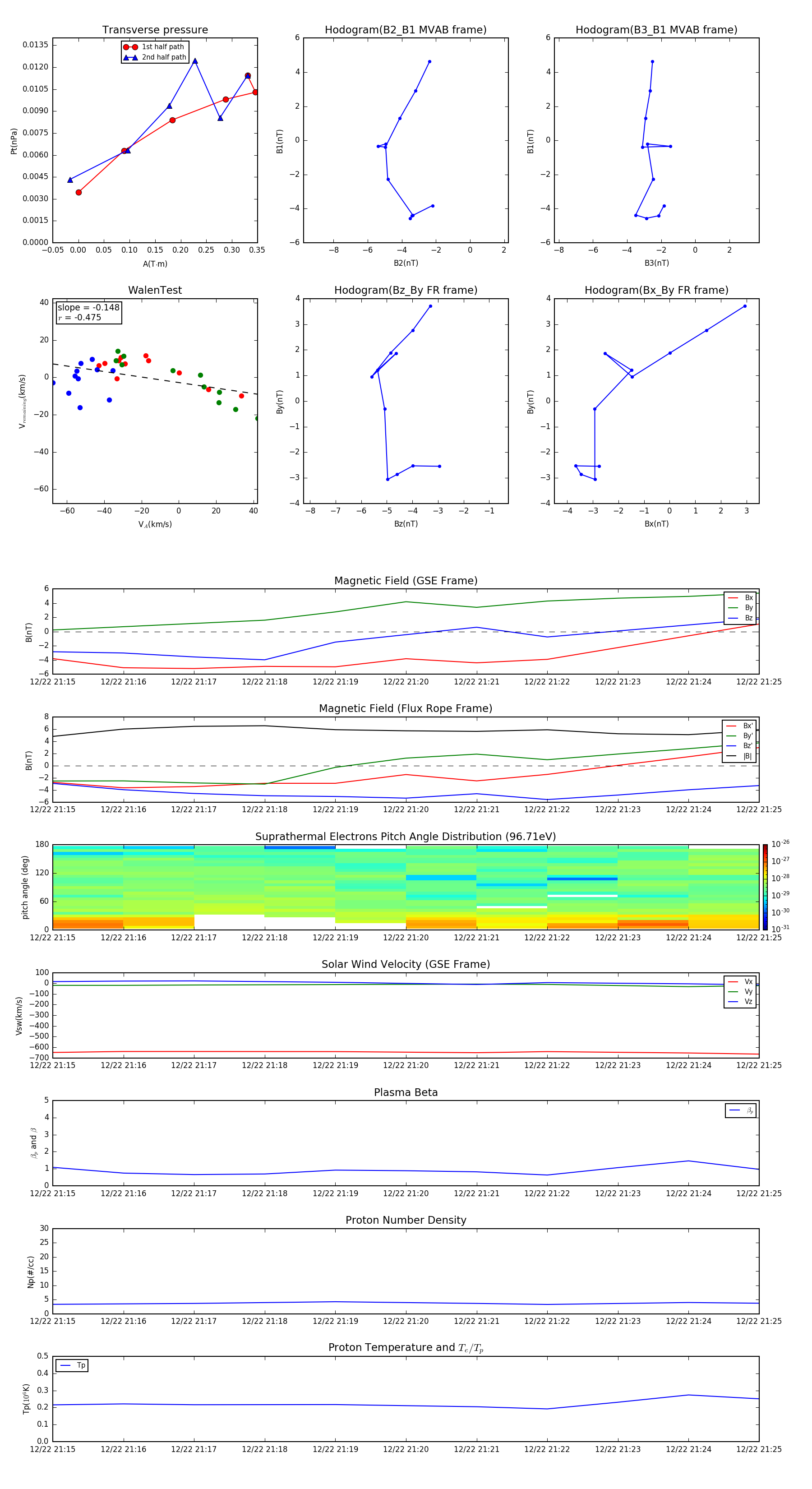Click the 'Hodogram(B2_B1 MVAB frame)' title

pos(406,30)
